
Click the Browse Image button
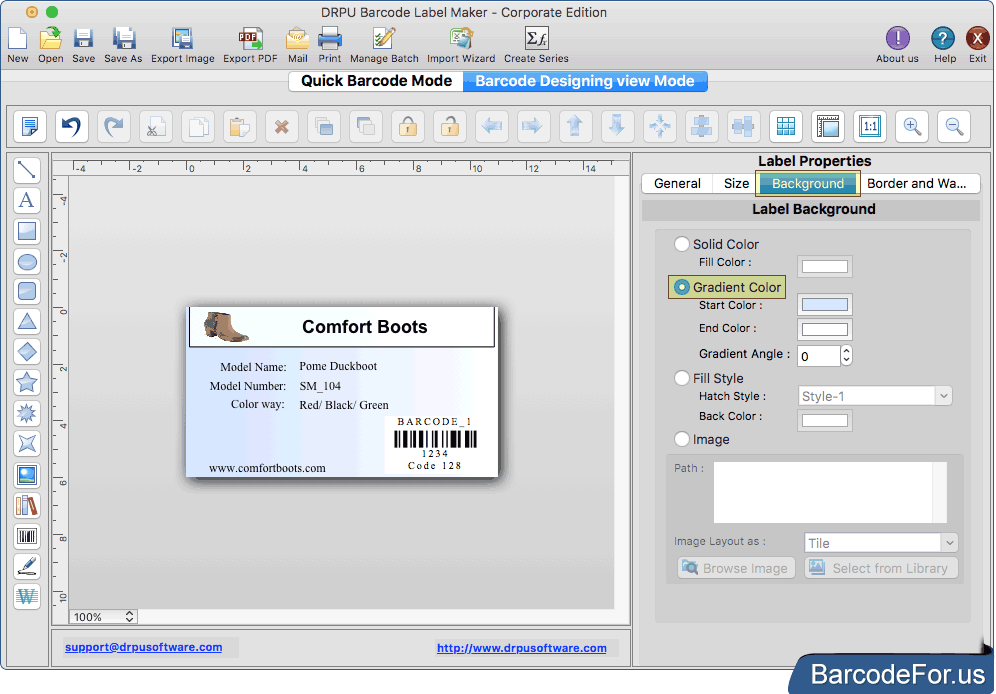(736, 568)
